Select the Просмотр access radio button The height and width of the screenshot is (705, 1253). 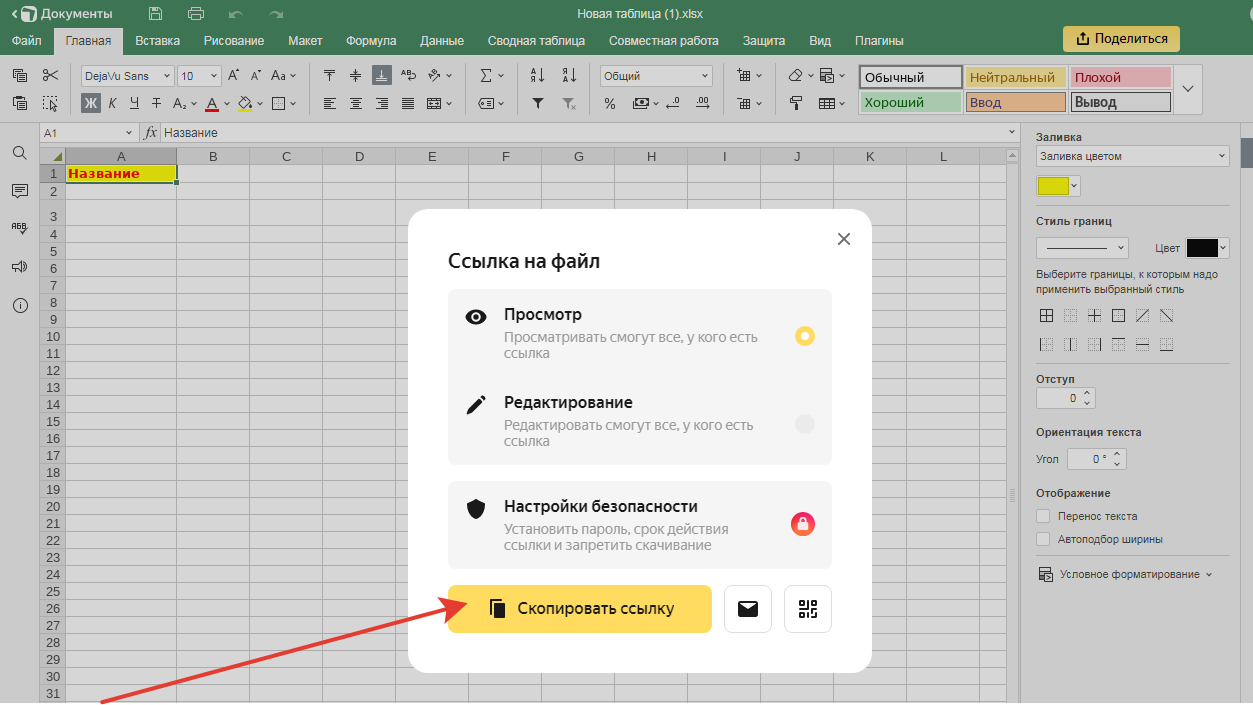[x=805, y=336]
